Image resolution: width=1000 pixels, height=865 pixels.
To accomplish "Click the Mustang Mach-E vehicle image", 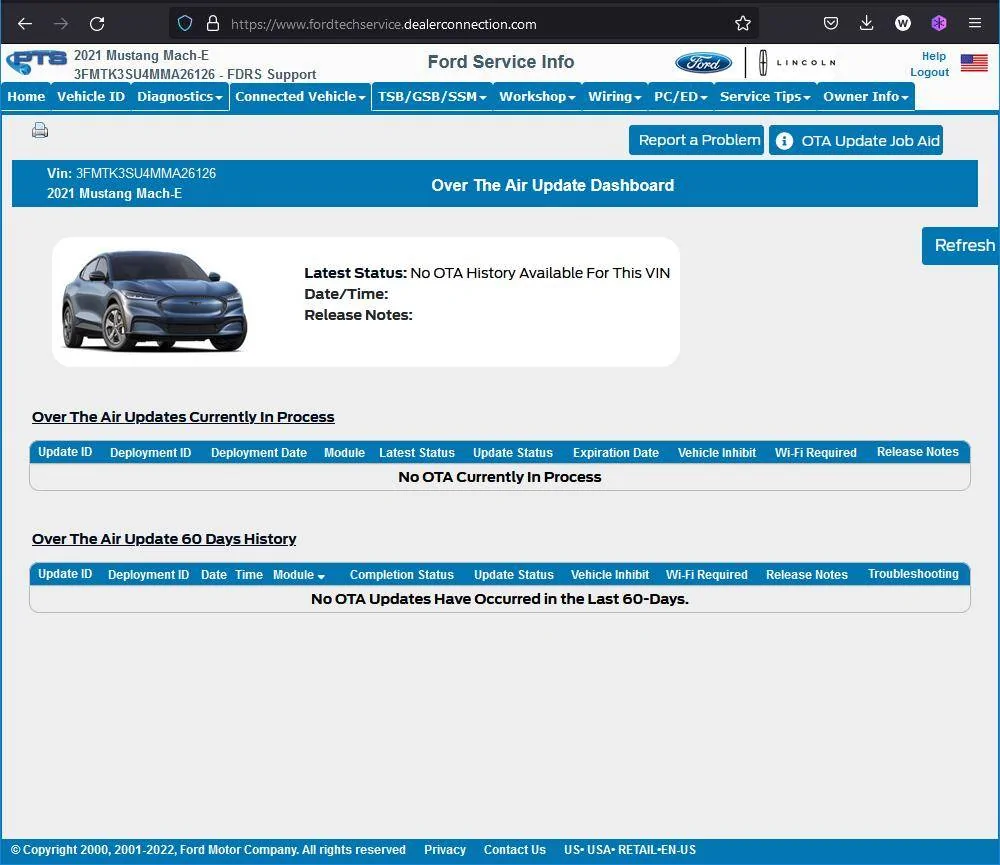I will click(x=154, y=300).
